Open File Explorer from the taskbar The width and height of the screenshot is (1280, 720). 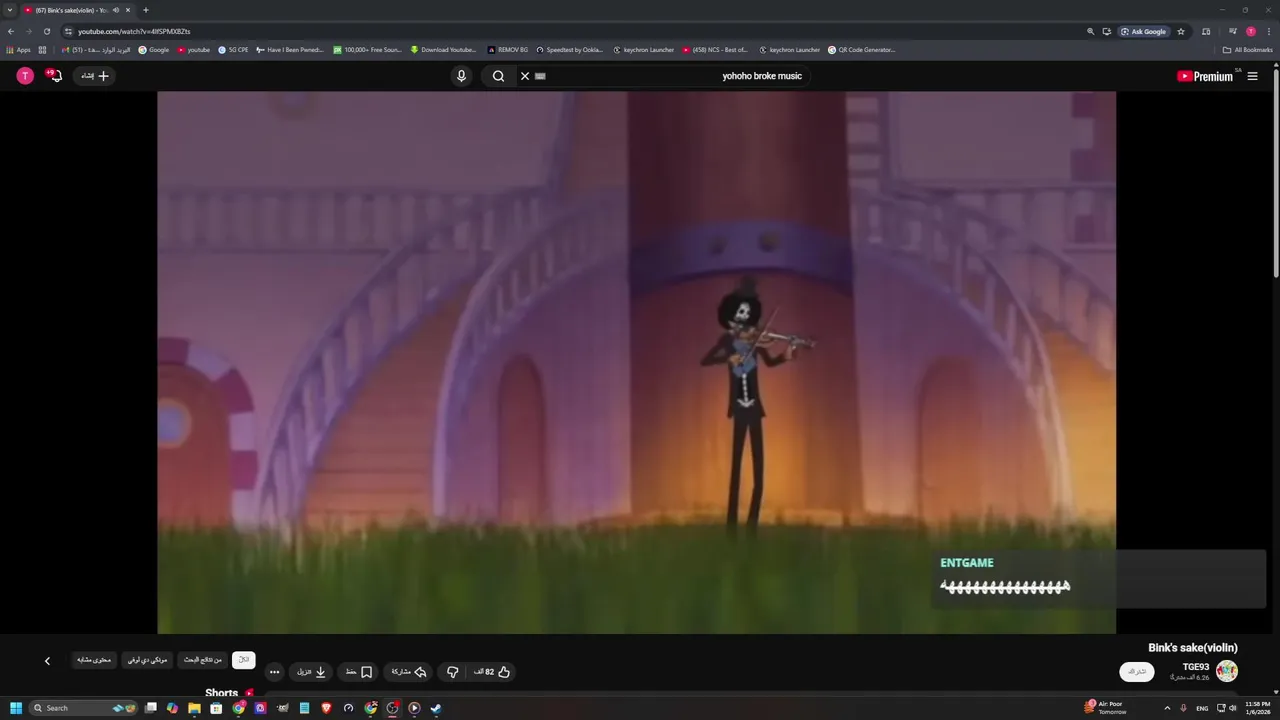pyautogui.click(x=194, y=708)
